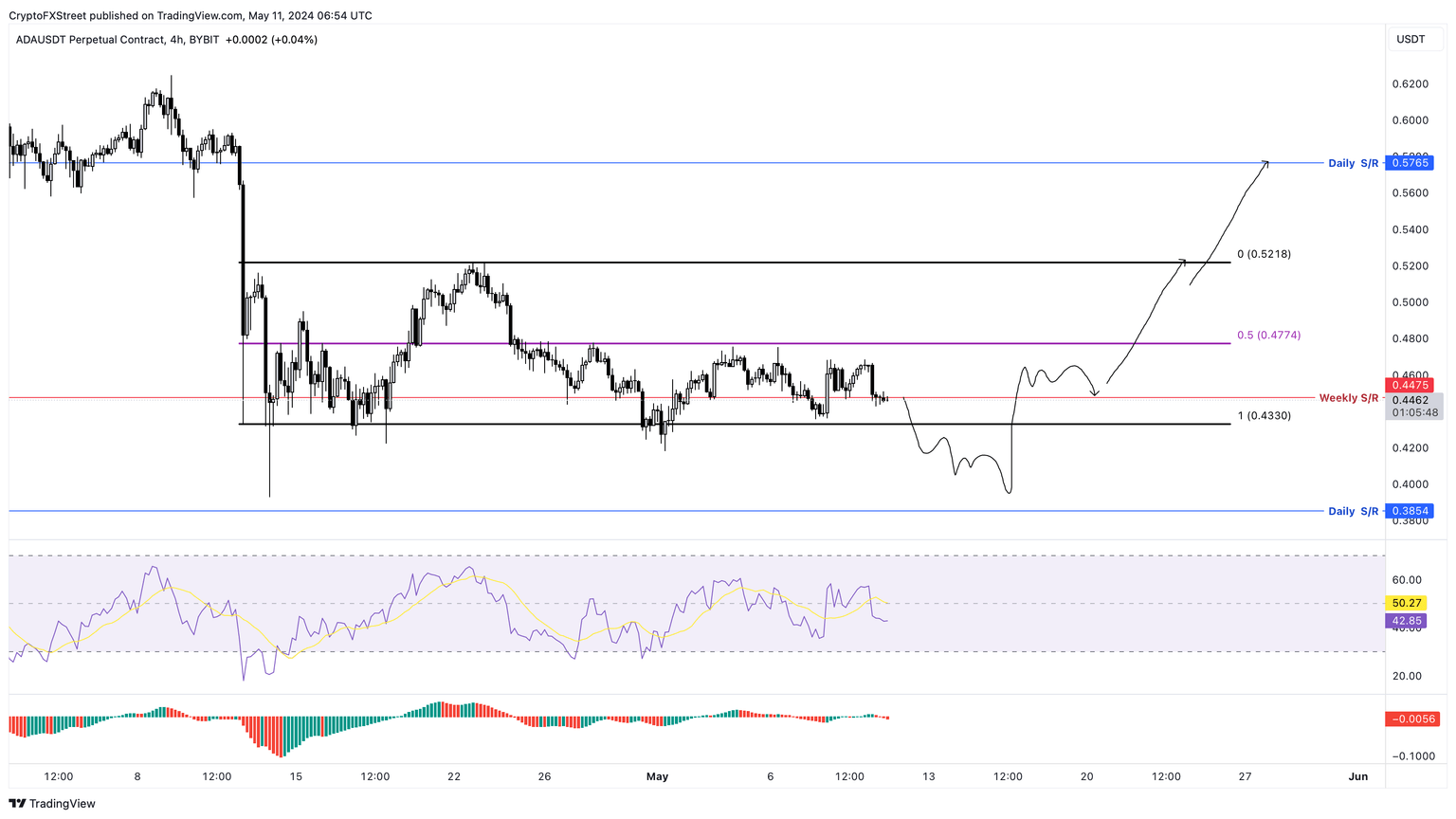Click the May label on the time axis
This screenshot has width=1456, height=819.
pyautogui.click(x=657, y=776)
